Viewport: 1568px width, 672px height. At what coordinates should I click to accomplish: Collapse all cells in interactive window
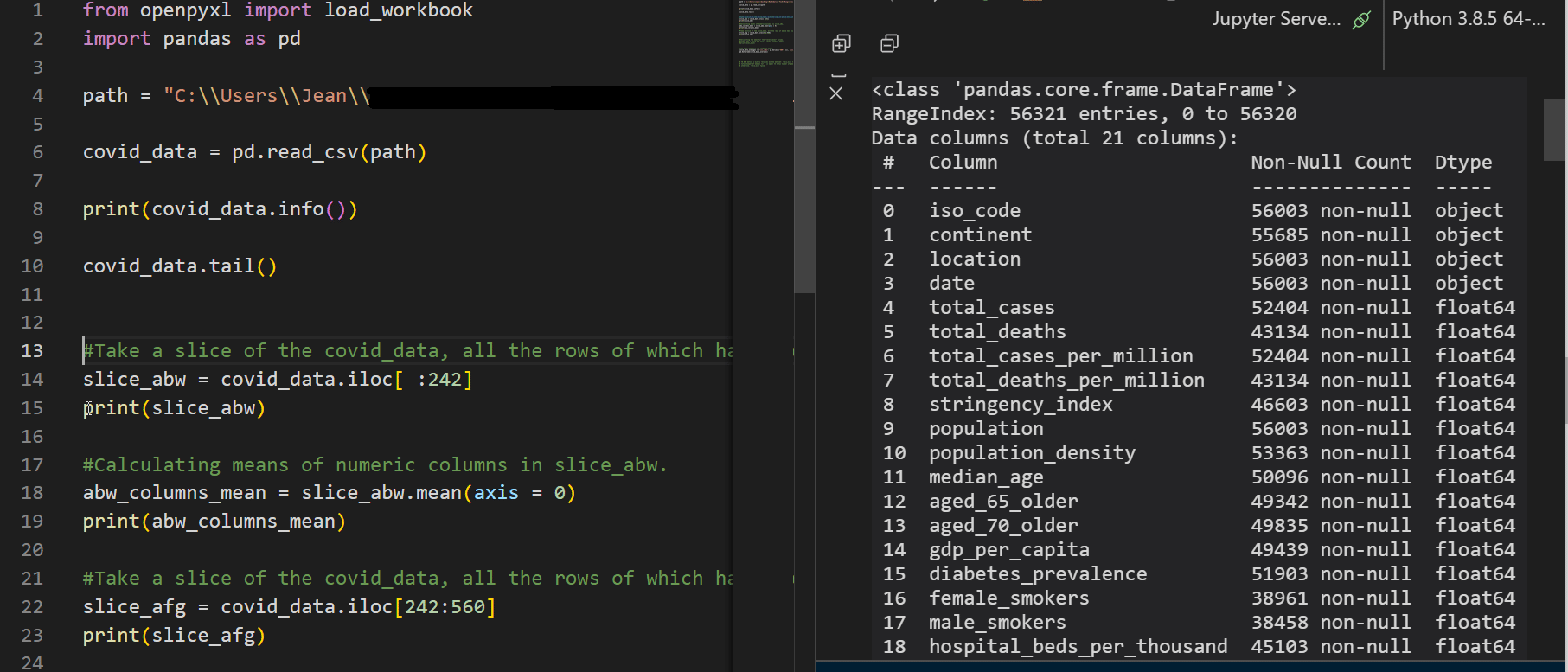[x=889, y=43]
